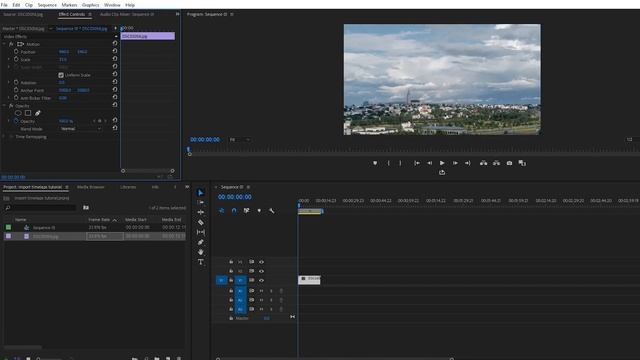Click the Lift button

point(484,163)
